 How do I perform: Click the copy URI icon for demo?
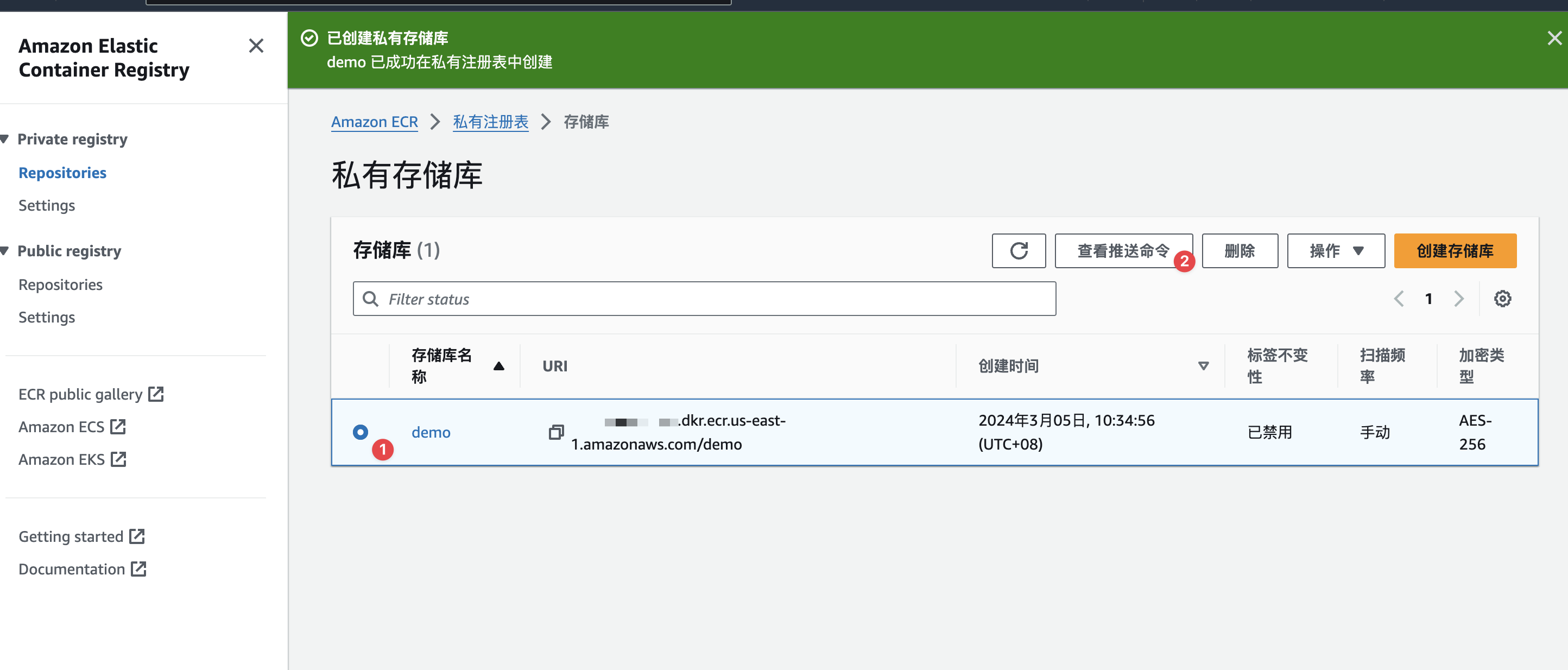(x=554, y=432)
